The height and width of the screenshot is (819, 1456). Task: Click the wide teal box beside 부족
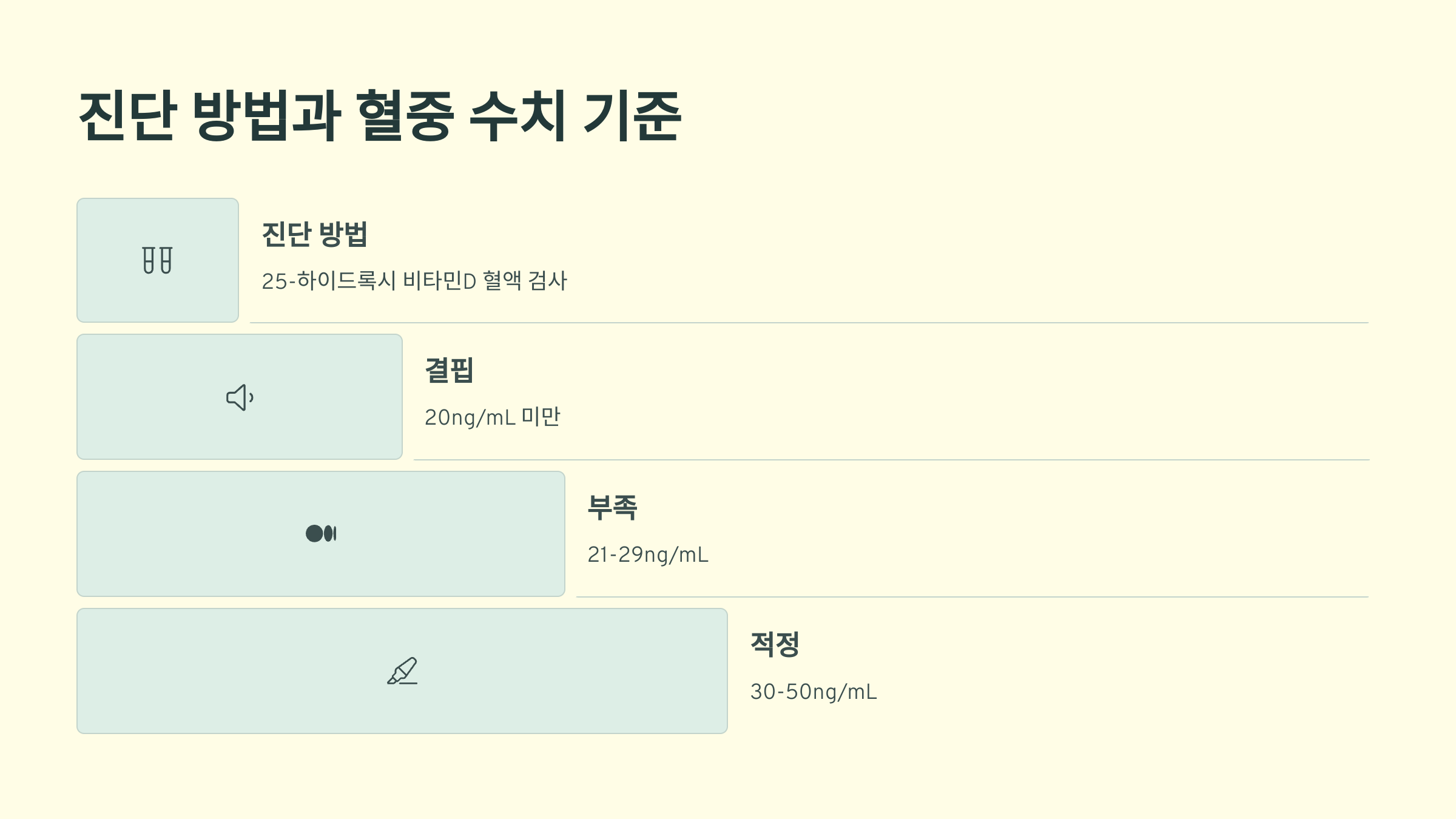point(321,534)
